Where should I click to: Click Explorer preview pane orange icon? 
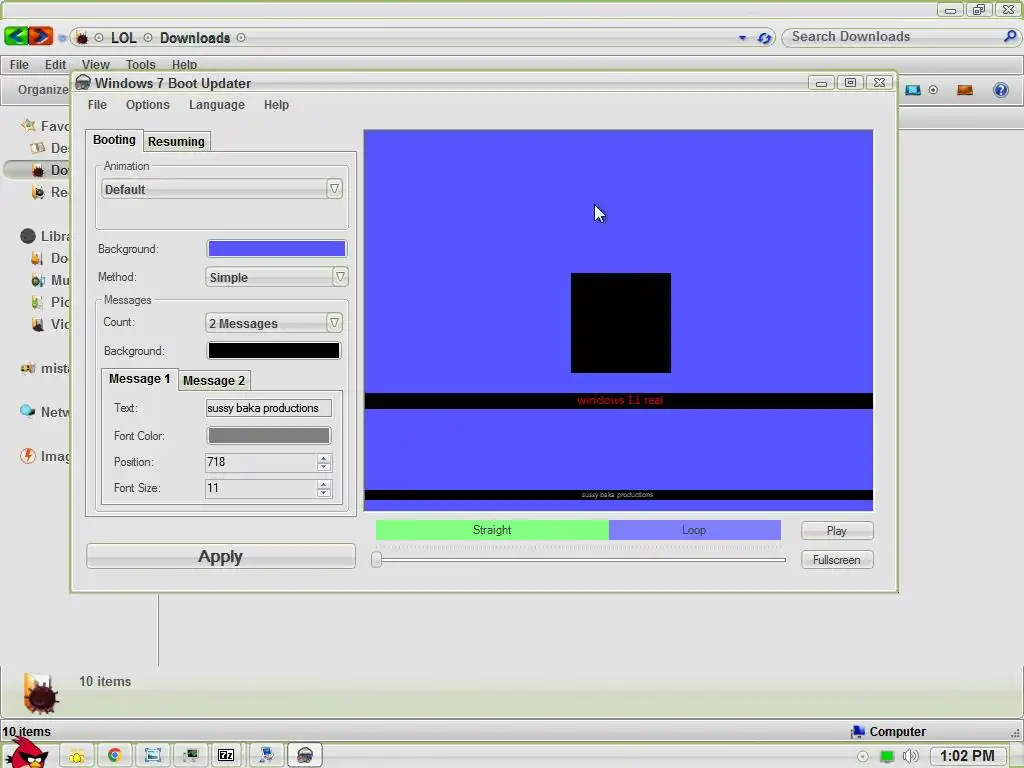(965, 90)
